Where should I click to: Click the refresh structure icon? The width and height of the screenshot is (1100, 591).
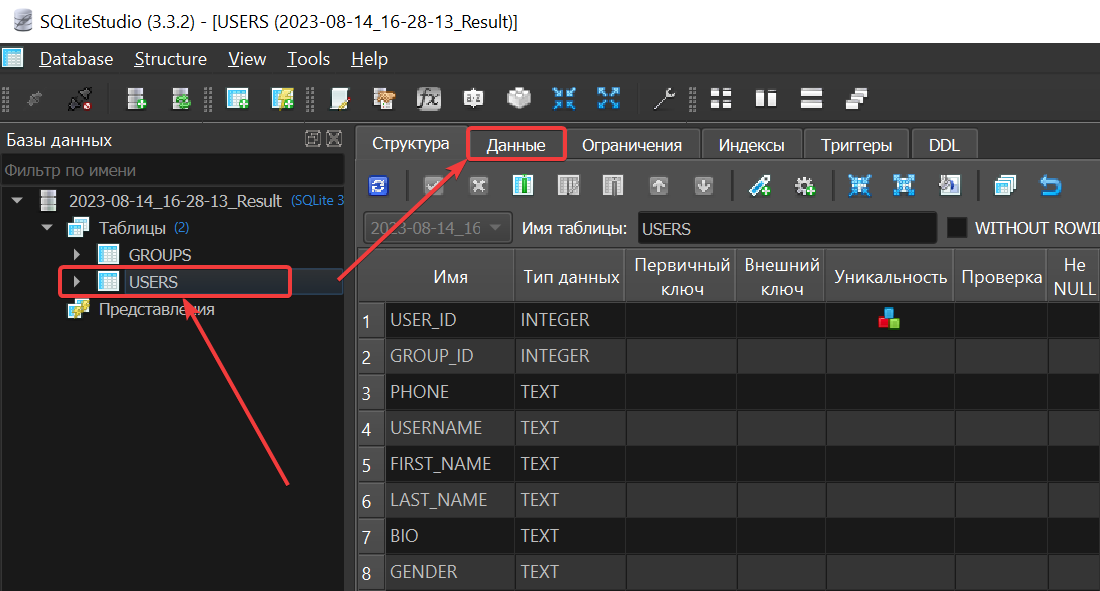[x=378, y=186]
